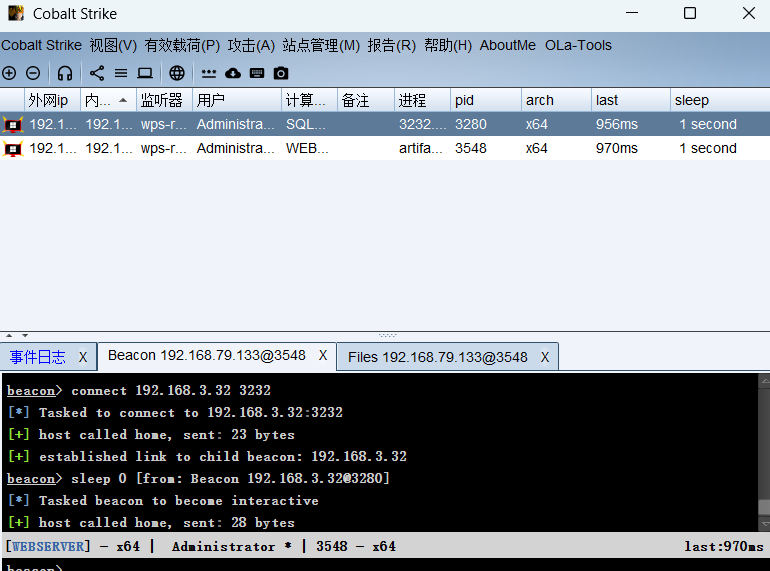Click last:970ms in status bar

(724, 546)
